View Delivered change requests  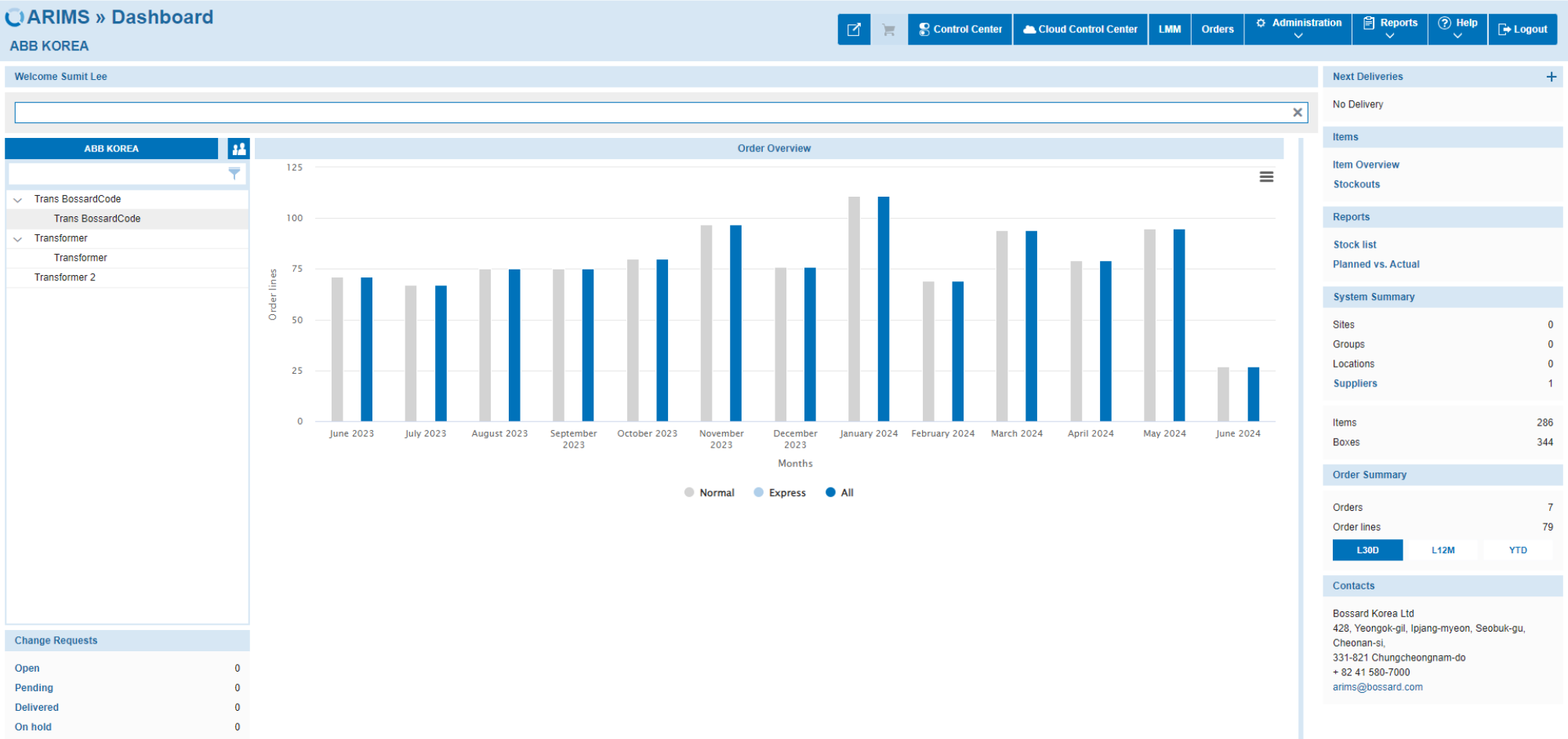[x=36, y=708]
